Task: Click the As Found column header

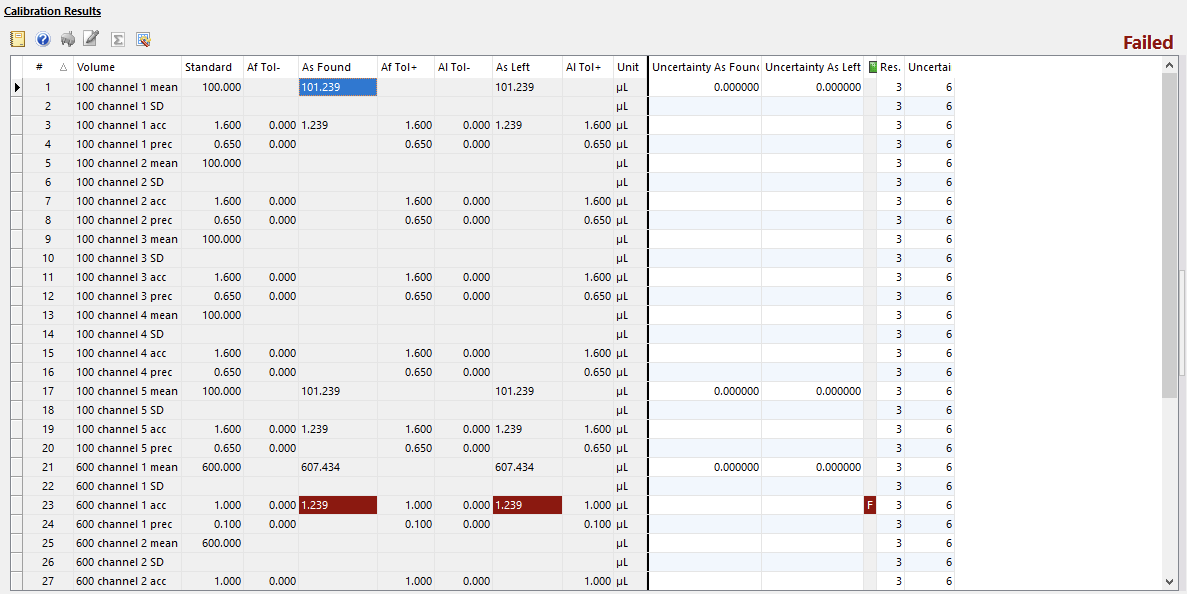Action: tap(337, 67)
